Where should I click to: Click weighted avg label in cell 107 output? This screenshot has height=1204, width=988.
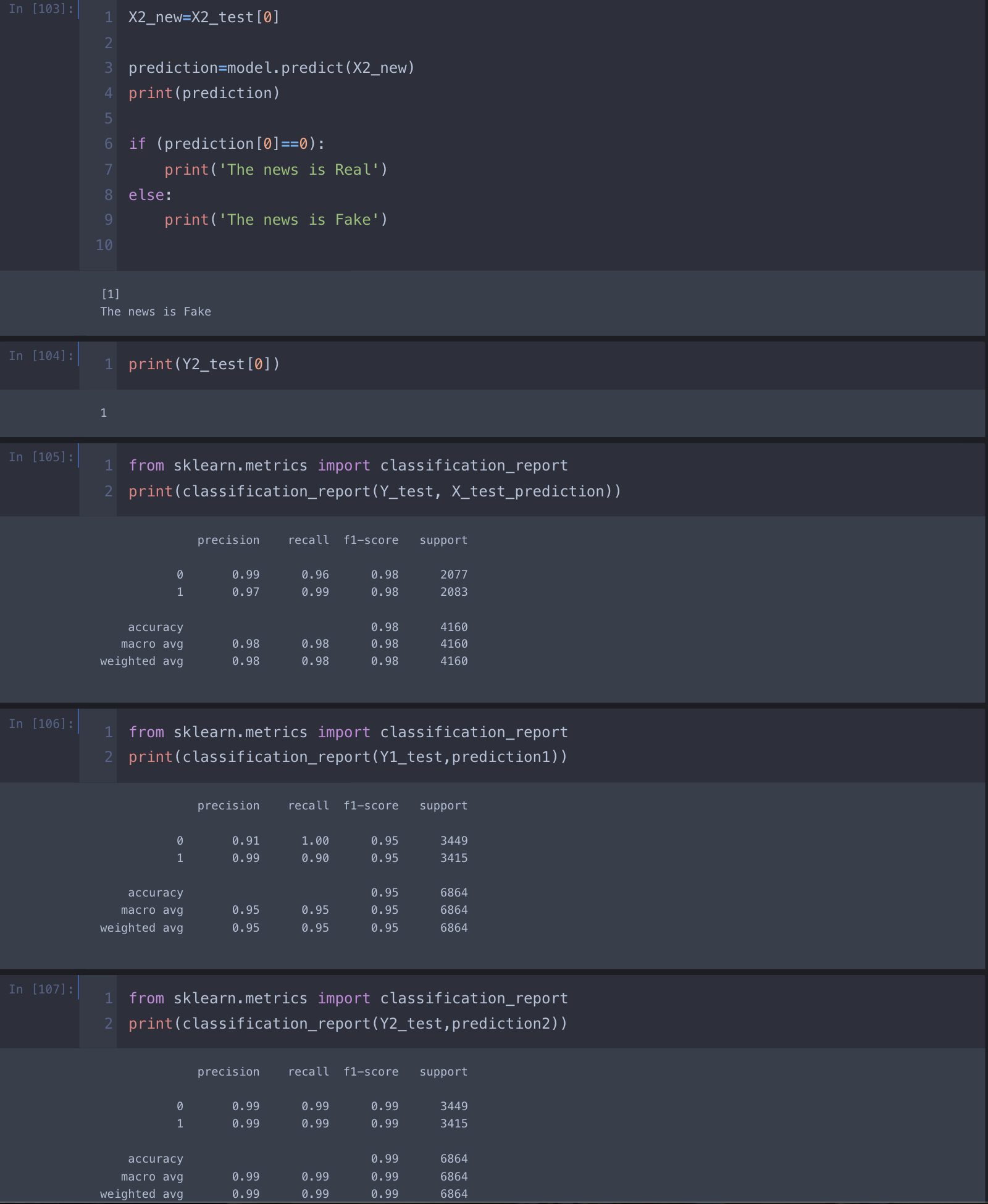click(141, 1194)
